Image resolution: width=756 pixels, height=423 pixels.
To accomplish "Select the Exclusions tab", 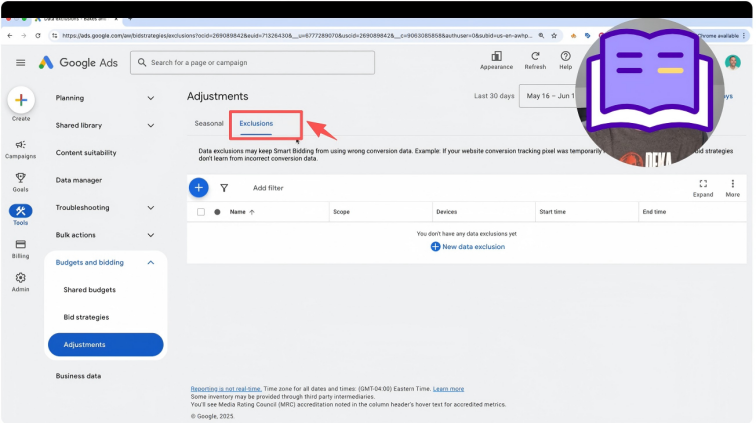I will tap(256, 123).
